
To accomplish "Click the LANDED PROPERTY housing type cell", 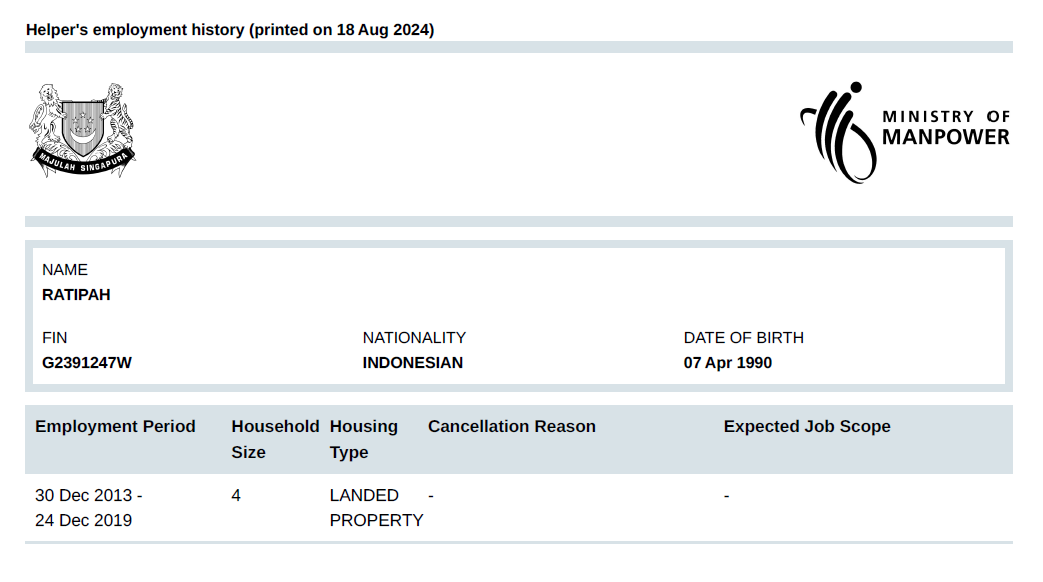I will (x=376, y=508).
